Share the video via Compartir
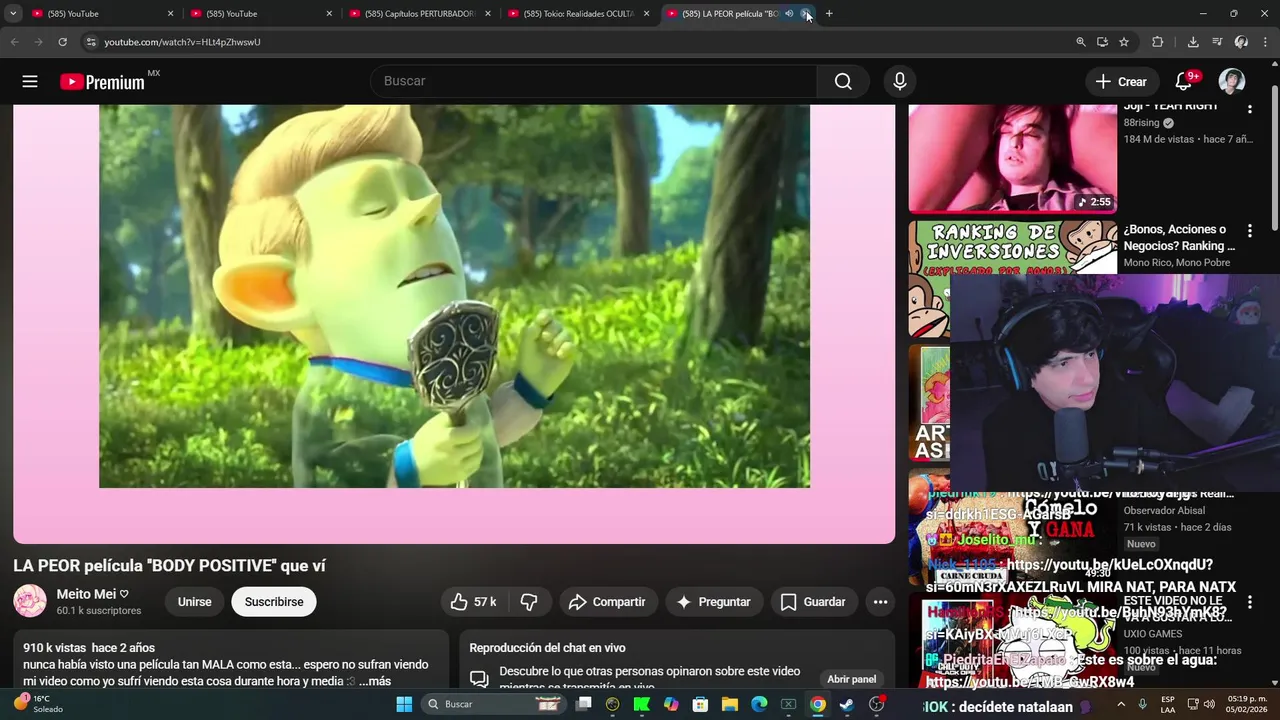 coord(607,602)
